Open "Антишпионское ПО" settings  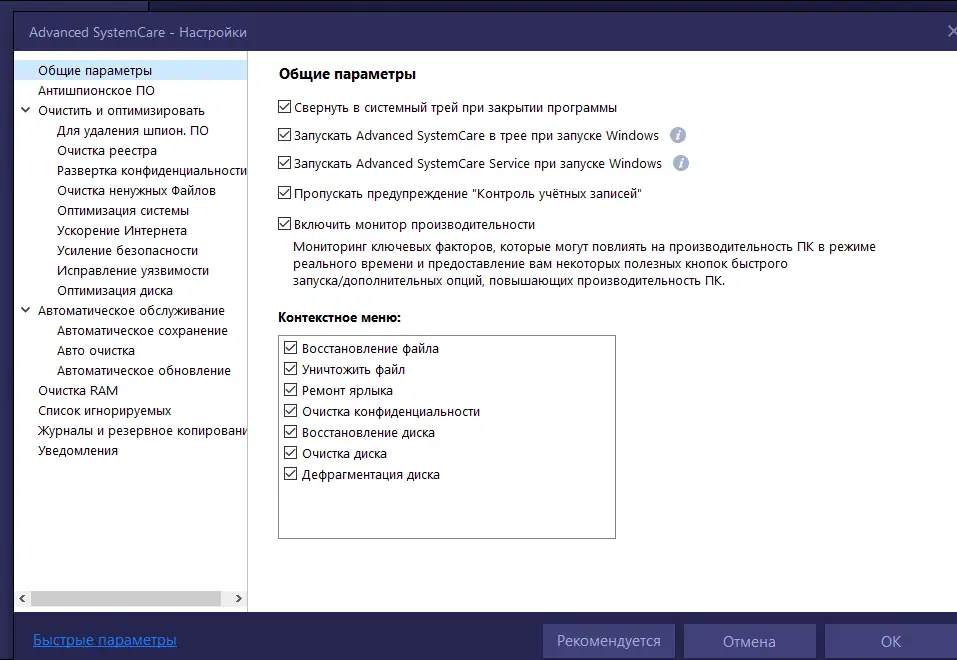(x=96, y=90)
